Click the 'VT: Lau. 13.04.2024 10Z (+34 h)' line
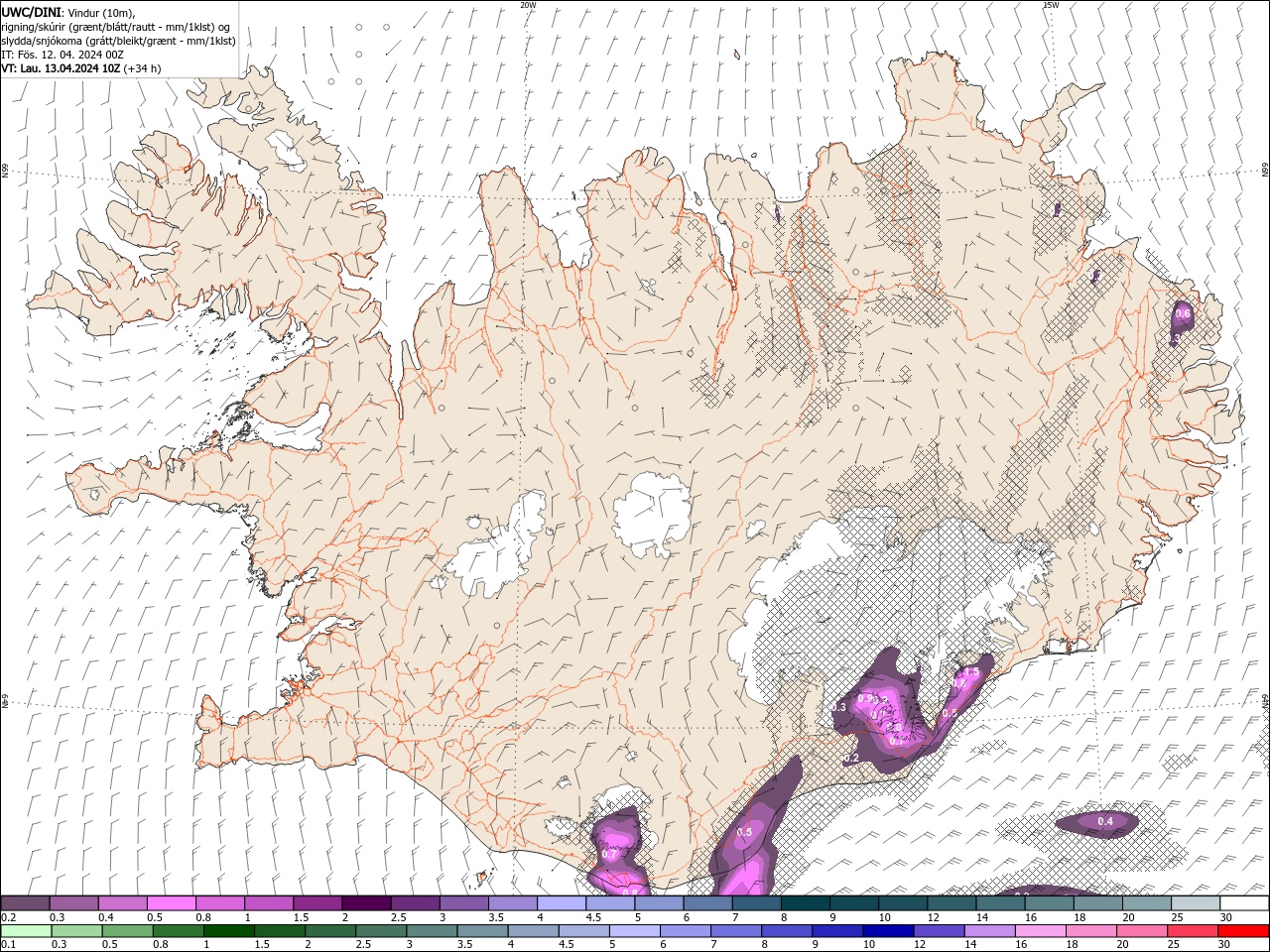The width and height of the screenshot is (1270, 952). click(x=80, y=68)
